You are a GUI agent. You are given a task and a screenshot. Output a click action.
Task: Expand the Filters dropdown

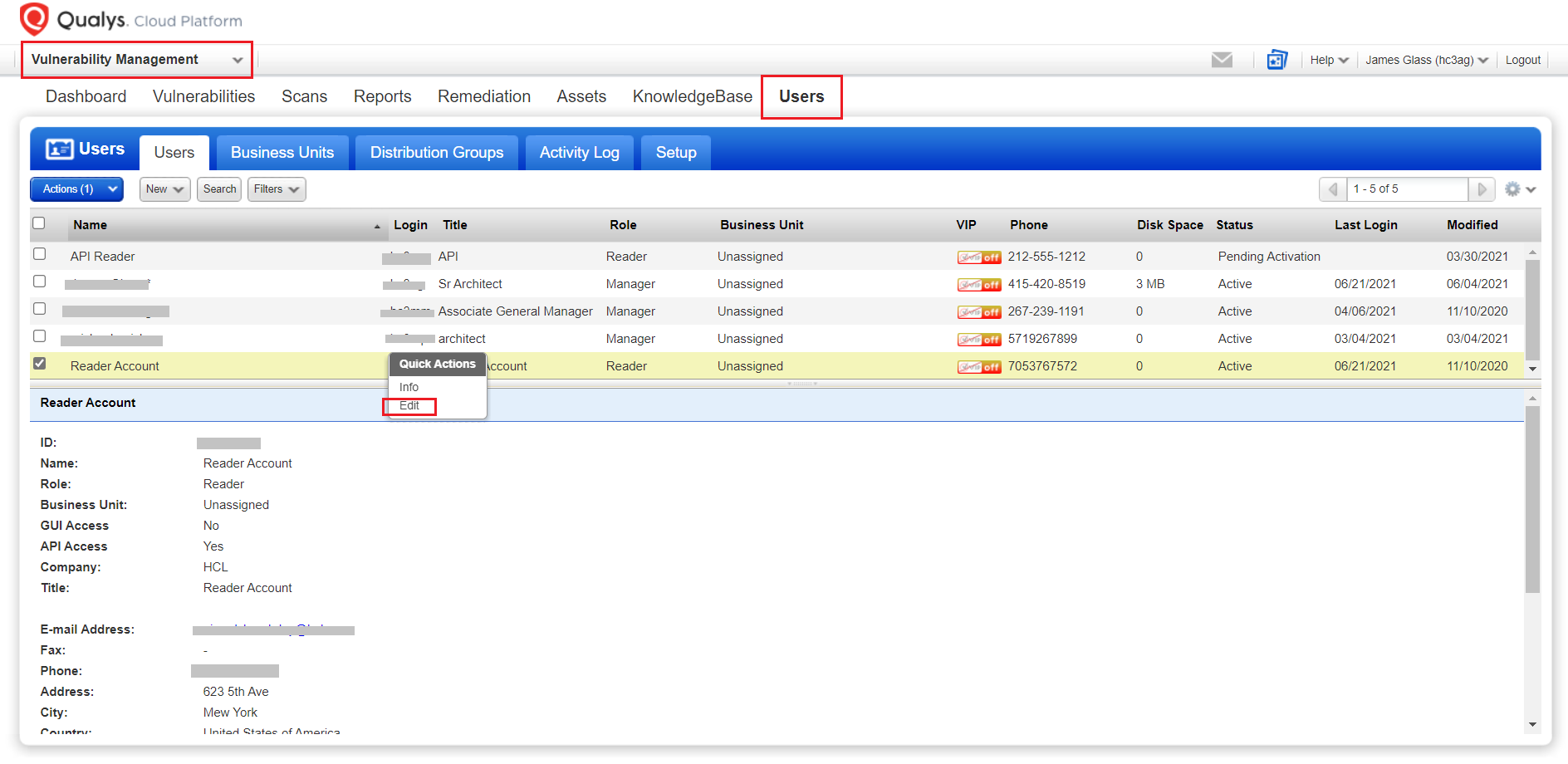[x=277, y=189]
